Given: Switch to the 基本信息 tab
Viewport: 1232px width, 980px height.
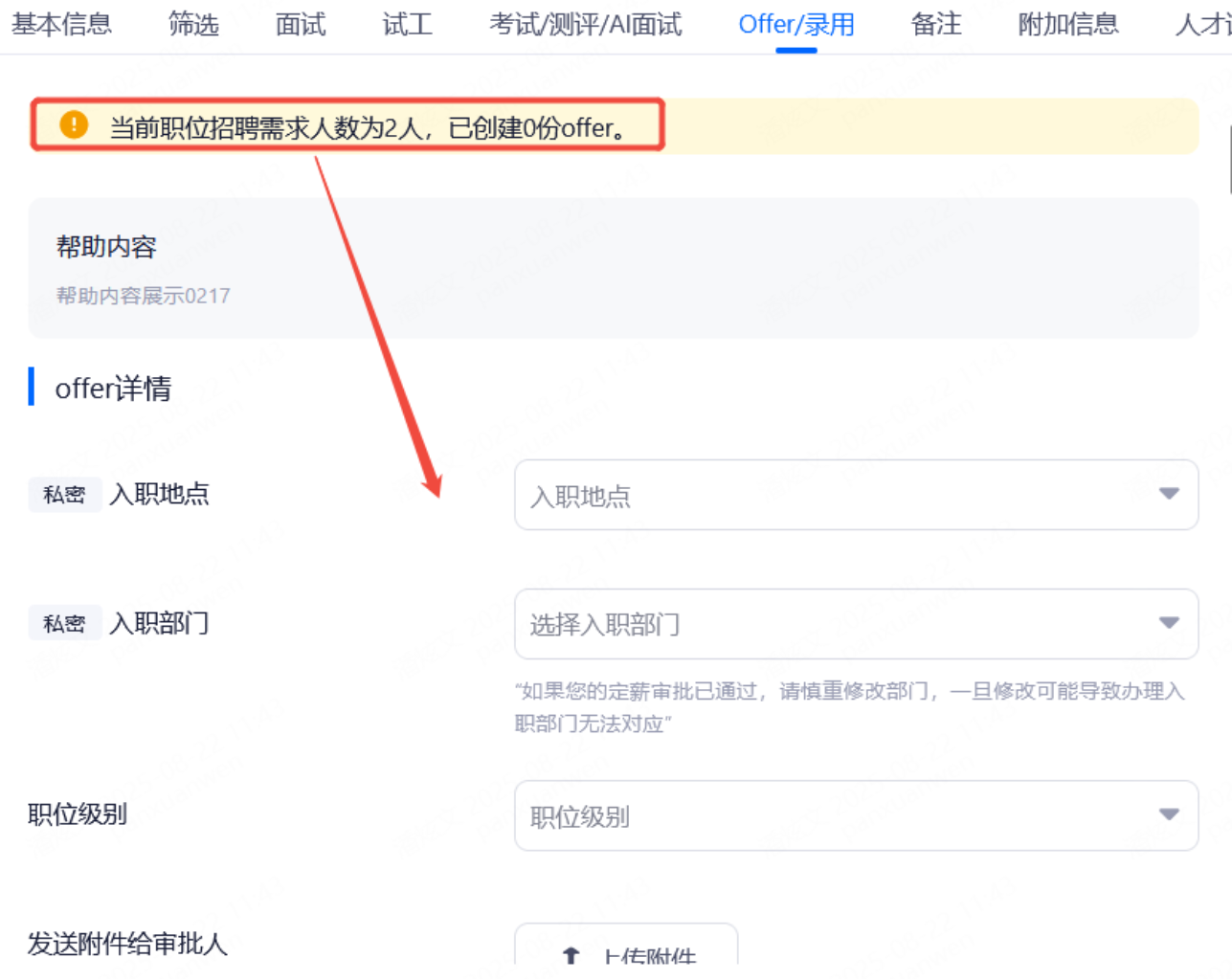Looking at the screenshot, I should (61, 24).
